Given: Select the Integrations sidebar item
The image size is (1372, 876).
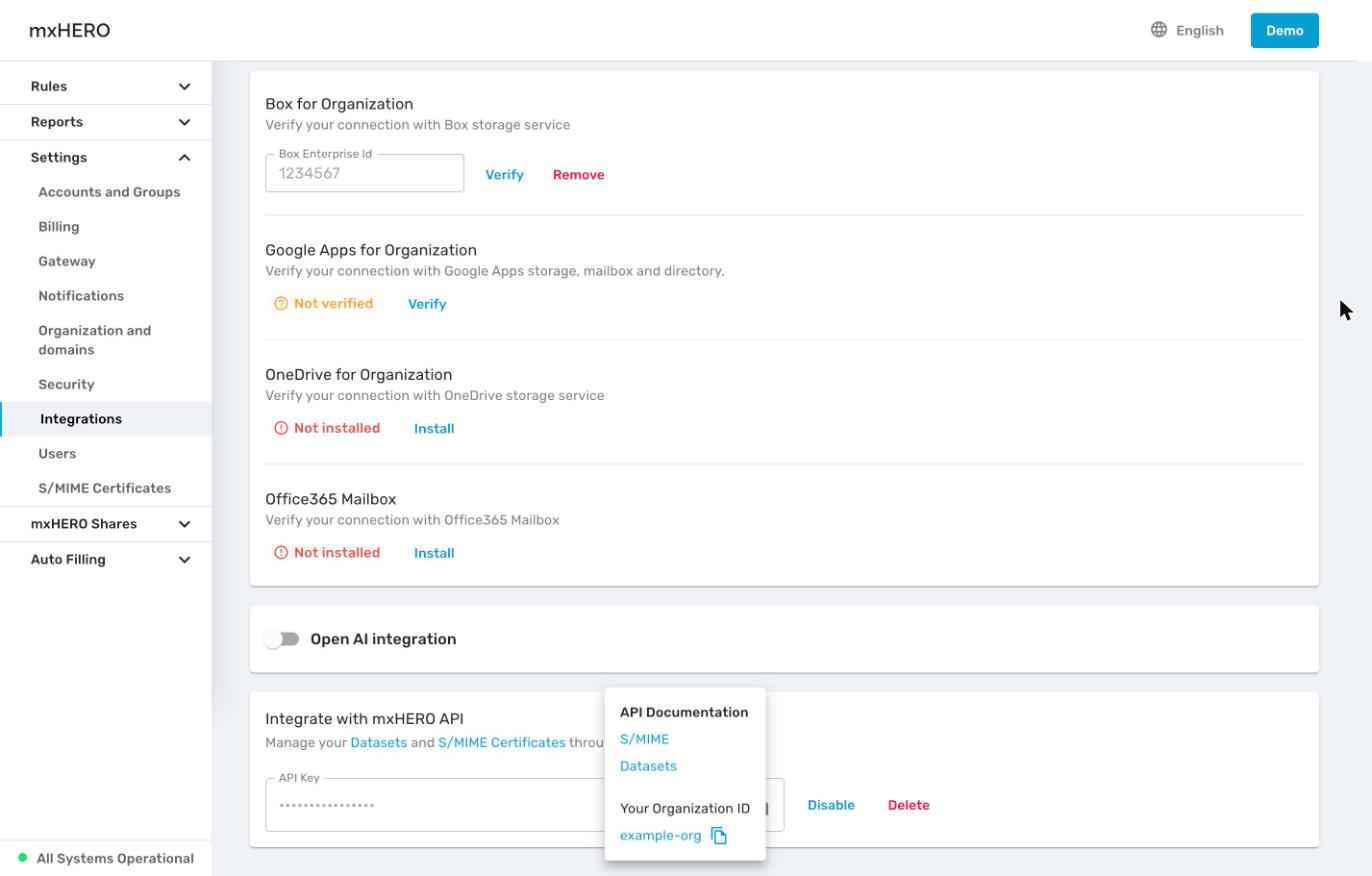Looking at the screenshot, I should pos(106,419).
